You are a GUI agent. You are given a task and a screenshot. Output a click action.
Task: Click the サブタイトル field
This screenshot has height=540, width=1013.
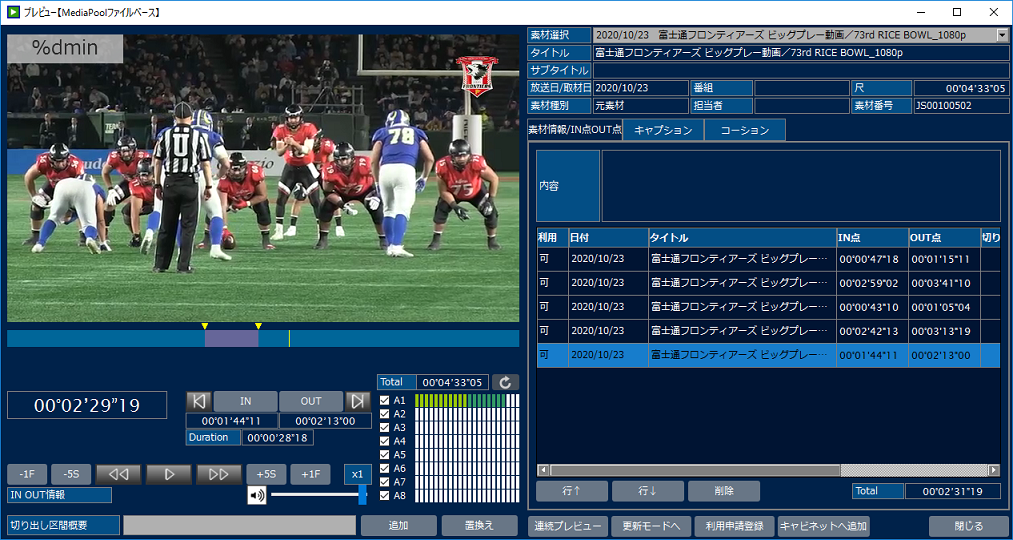[x=800, y=70]
